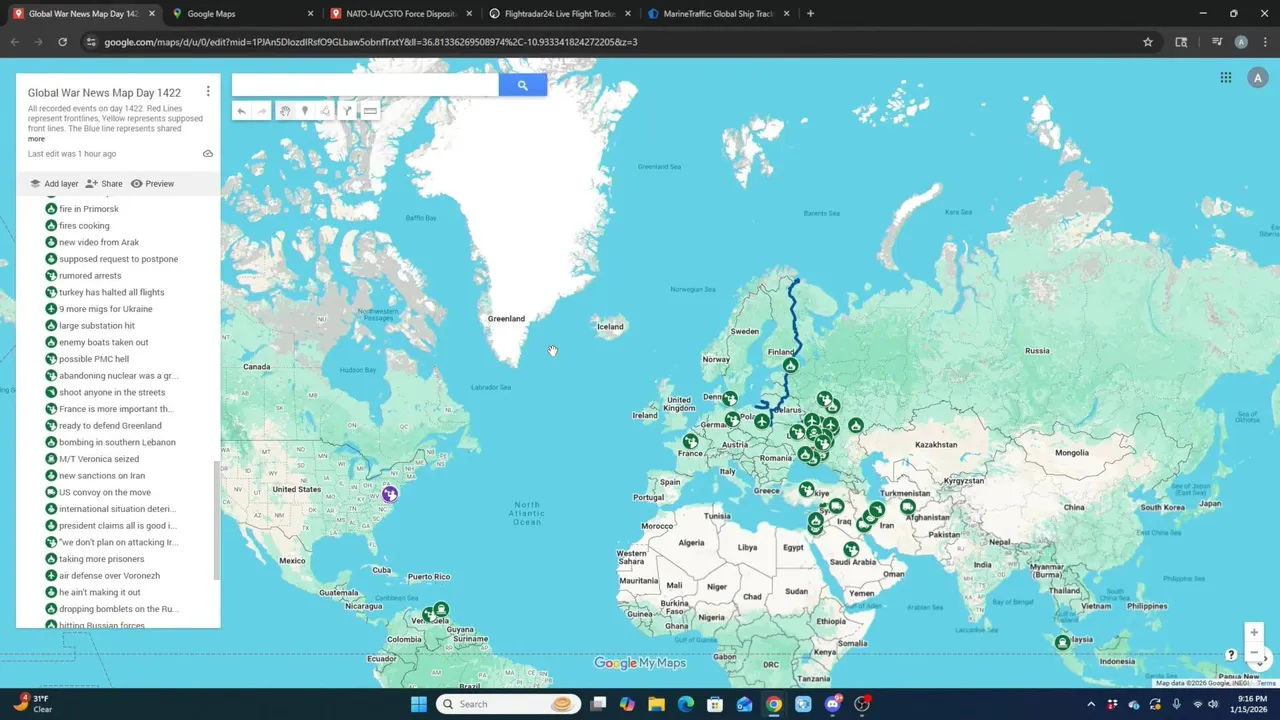The image size is (1280, 720).
Task: Click Add layer
Action: click(x=54, y=184)
